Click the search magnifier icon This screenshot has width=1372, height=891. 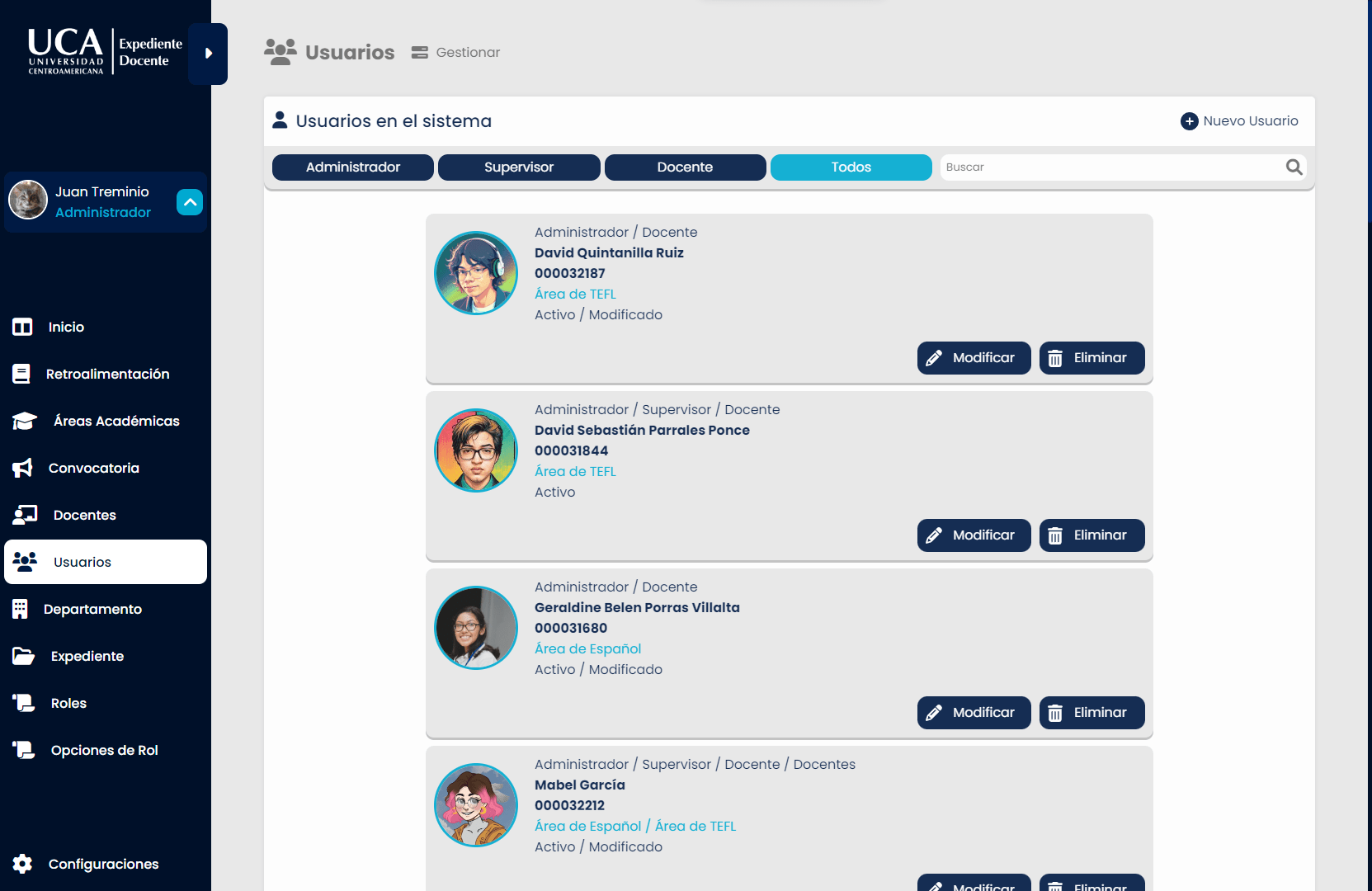1294,167
